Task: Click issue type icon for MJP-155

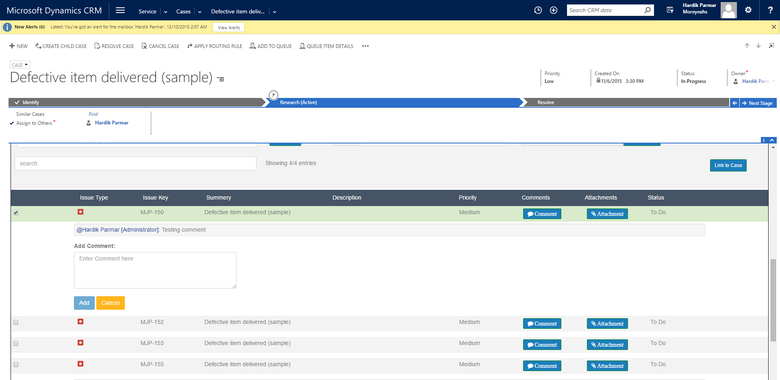Action: (x=81, y=364)
